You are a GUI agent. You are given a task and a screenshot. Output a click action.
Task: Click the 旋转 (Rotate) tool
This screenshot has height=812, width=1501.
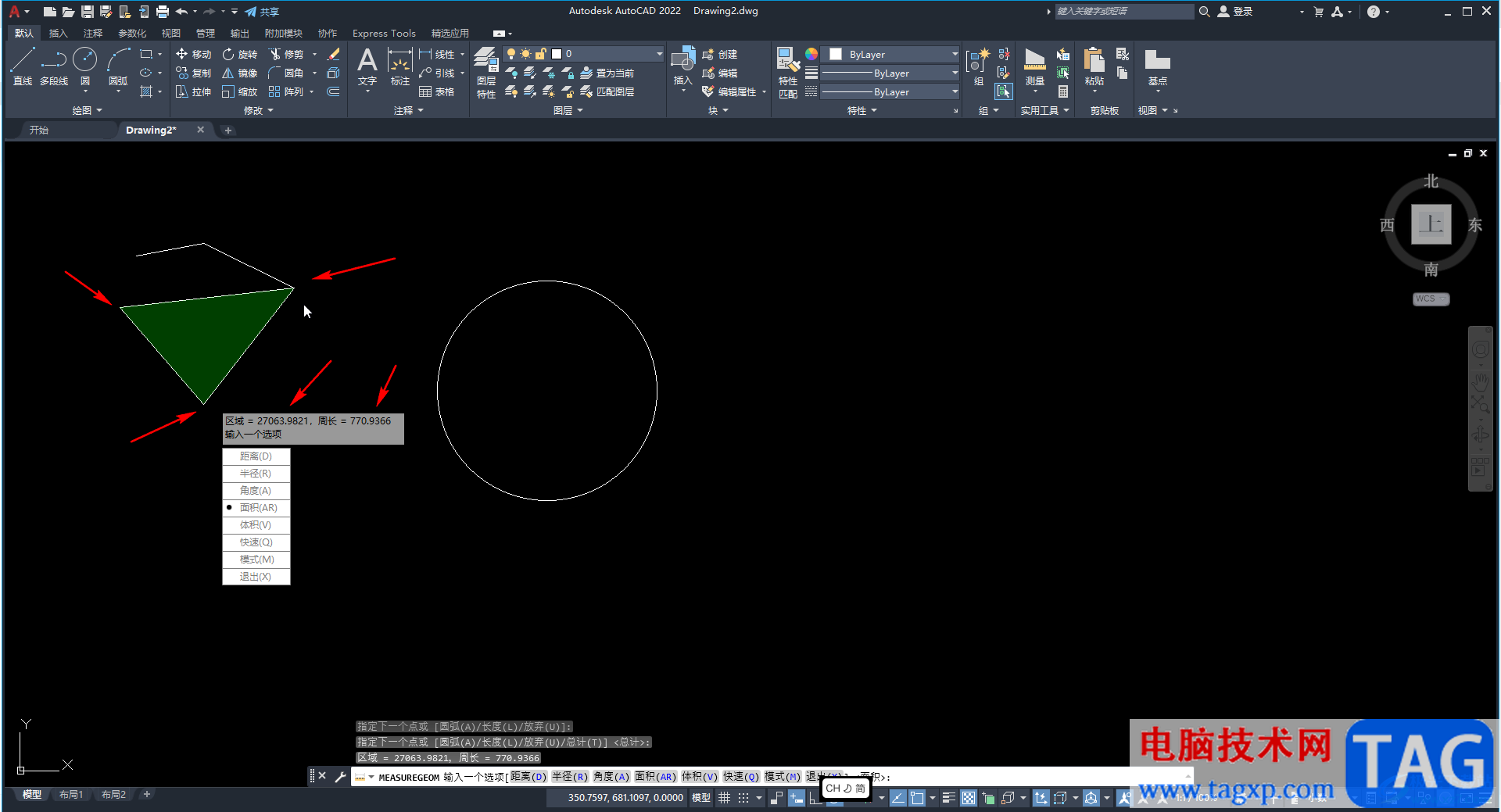coord(239,54)
